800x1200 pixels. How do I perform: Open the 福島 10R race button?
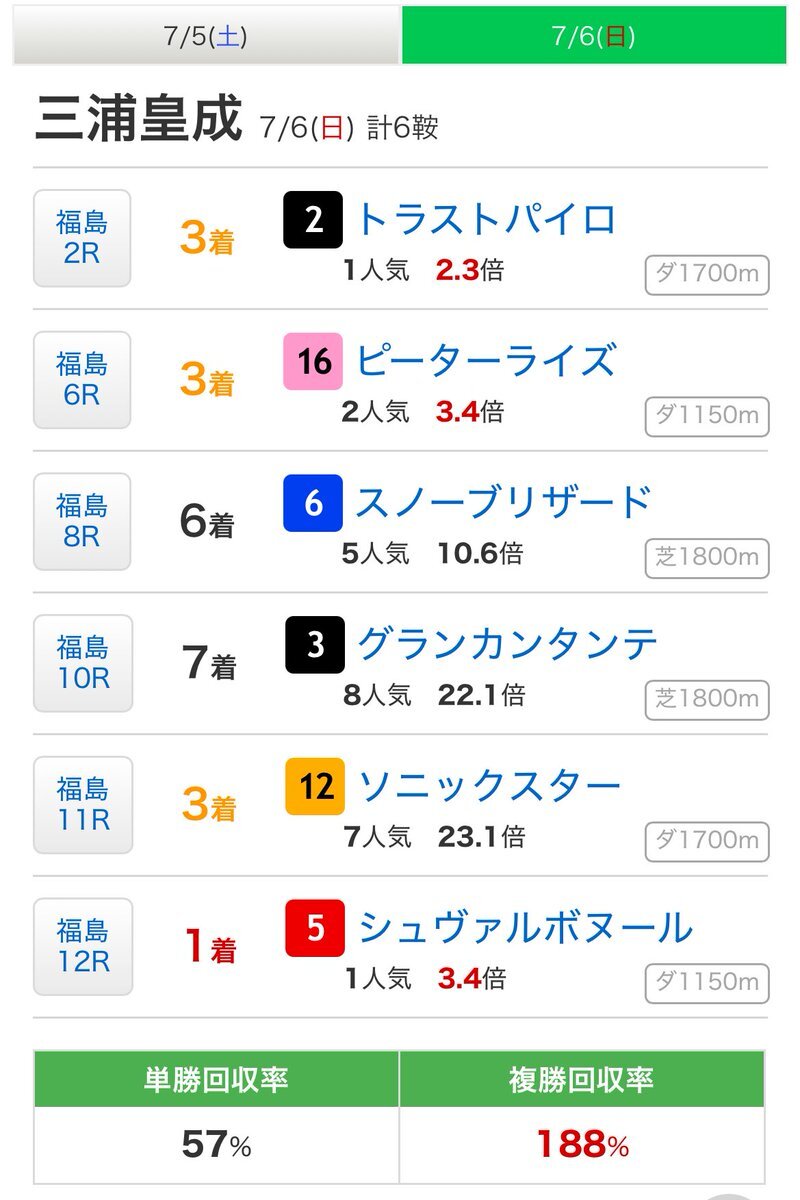pyautogui.click(x=82, y=663)
